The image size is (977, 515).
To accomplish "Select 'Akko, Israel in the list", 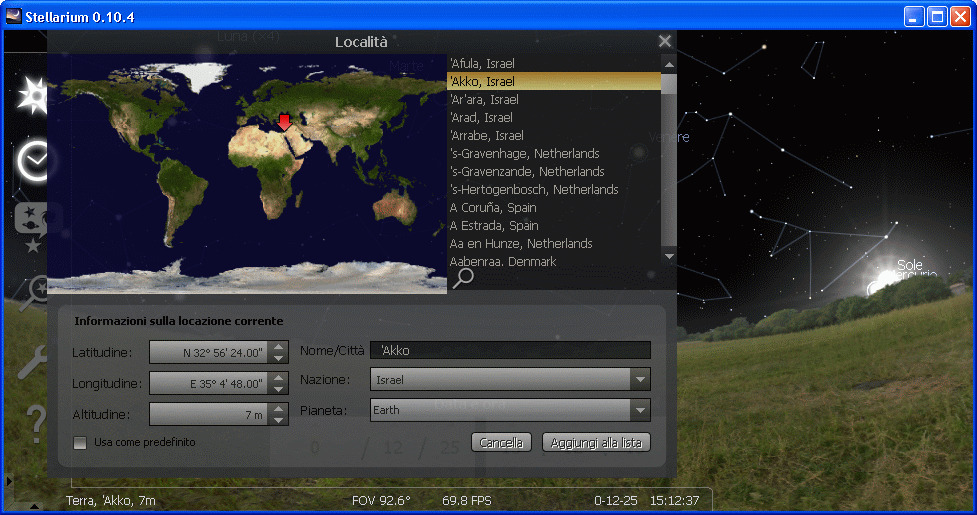I will coord(554,82).
